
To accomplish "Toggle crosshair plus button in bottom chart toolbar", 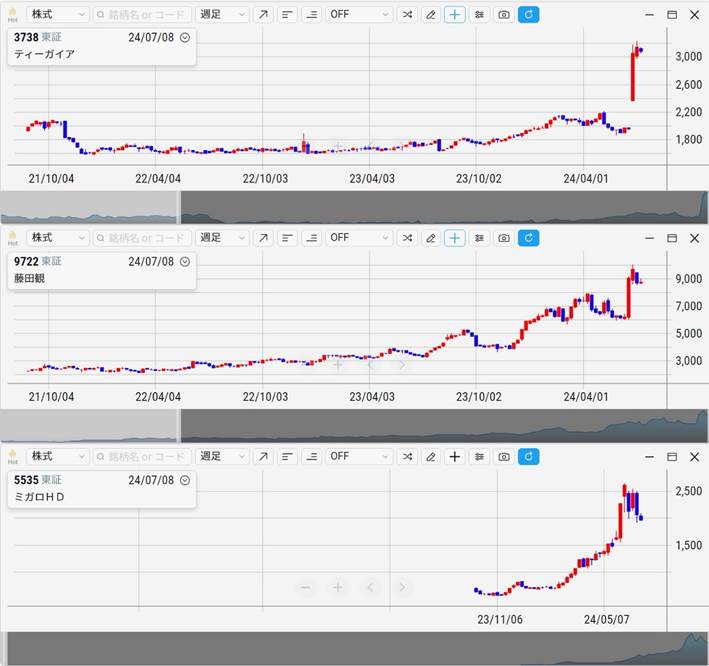I will [455, 456].
